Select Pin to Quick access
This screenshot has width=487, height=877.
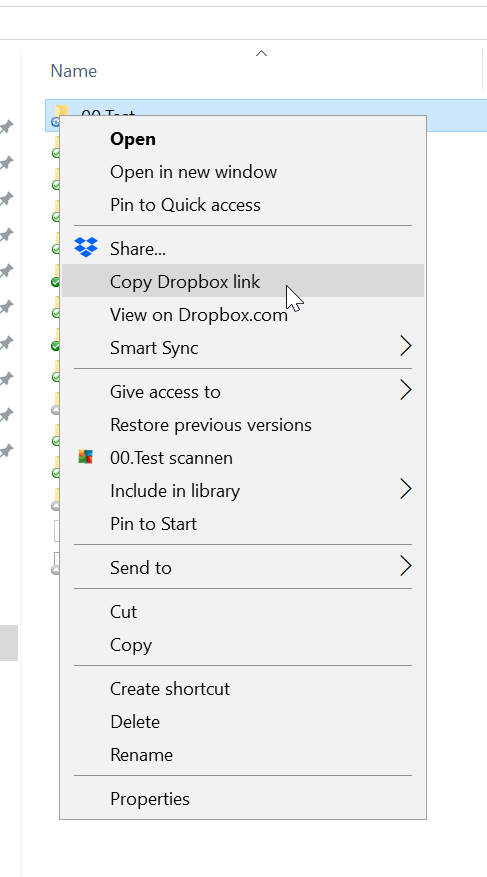243,205
